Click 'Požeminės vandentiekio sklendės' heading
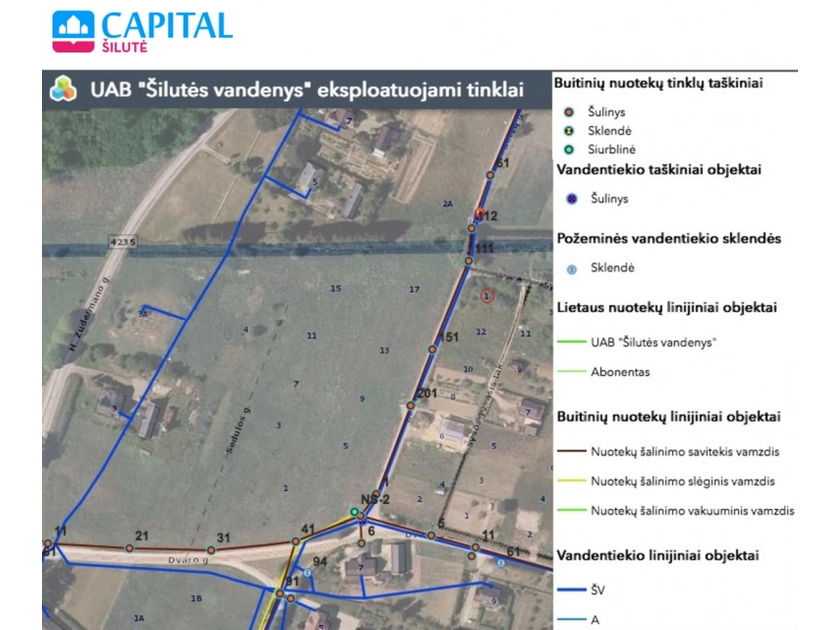The image size is (840, 630). coord(669,239)
